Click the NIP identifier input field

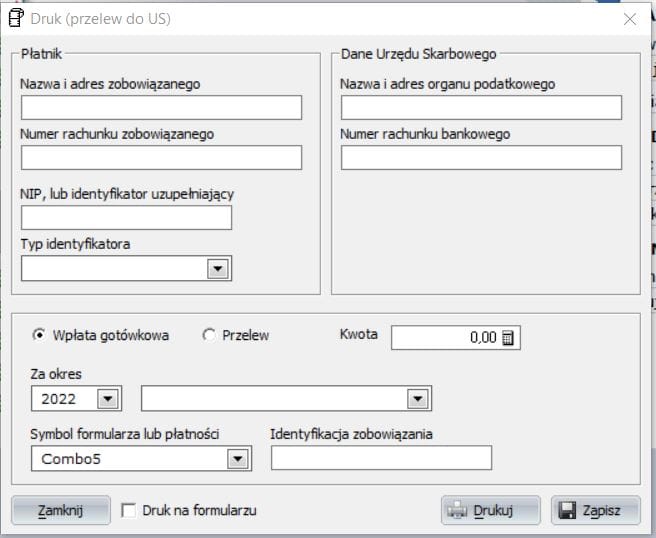[x=126, y=218]
